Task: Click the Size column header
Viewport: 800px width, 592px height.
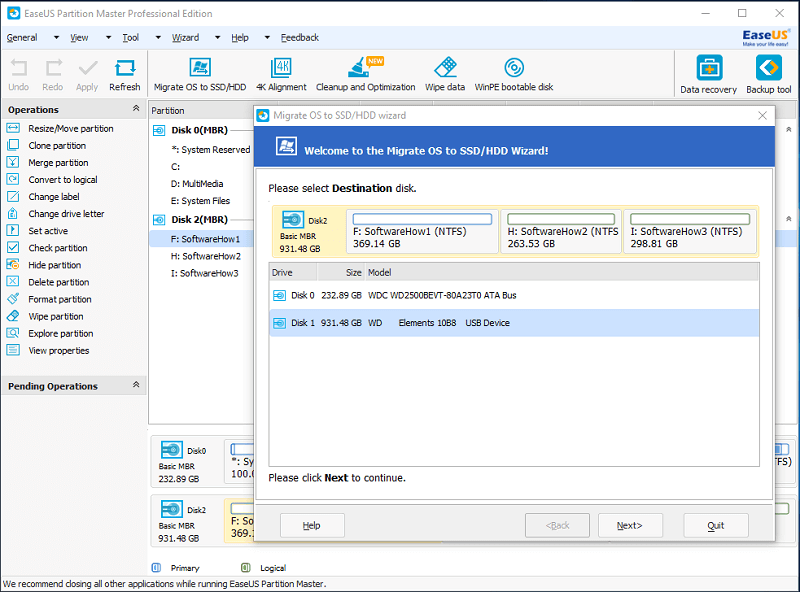Action: click(x=340, y=273)
